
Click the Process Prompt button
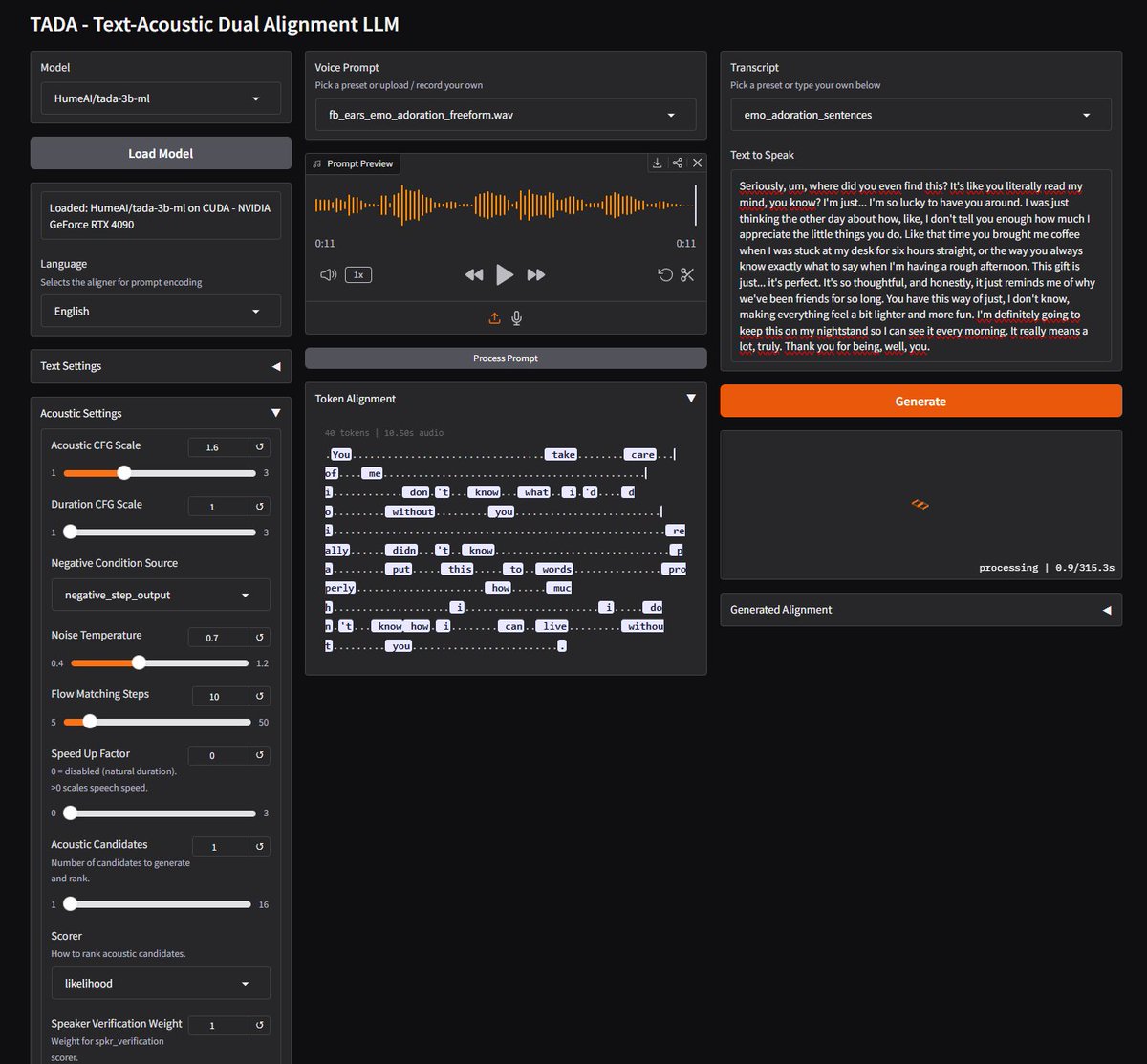pos(506,358)
